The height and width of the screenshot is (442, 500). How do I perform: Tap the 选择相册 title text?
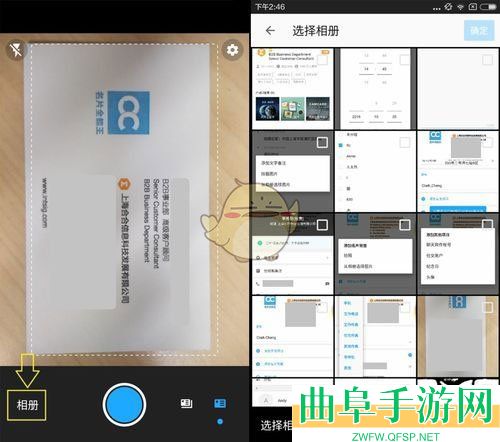316,31
